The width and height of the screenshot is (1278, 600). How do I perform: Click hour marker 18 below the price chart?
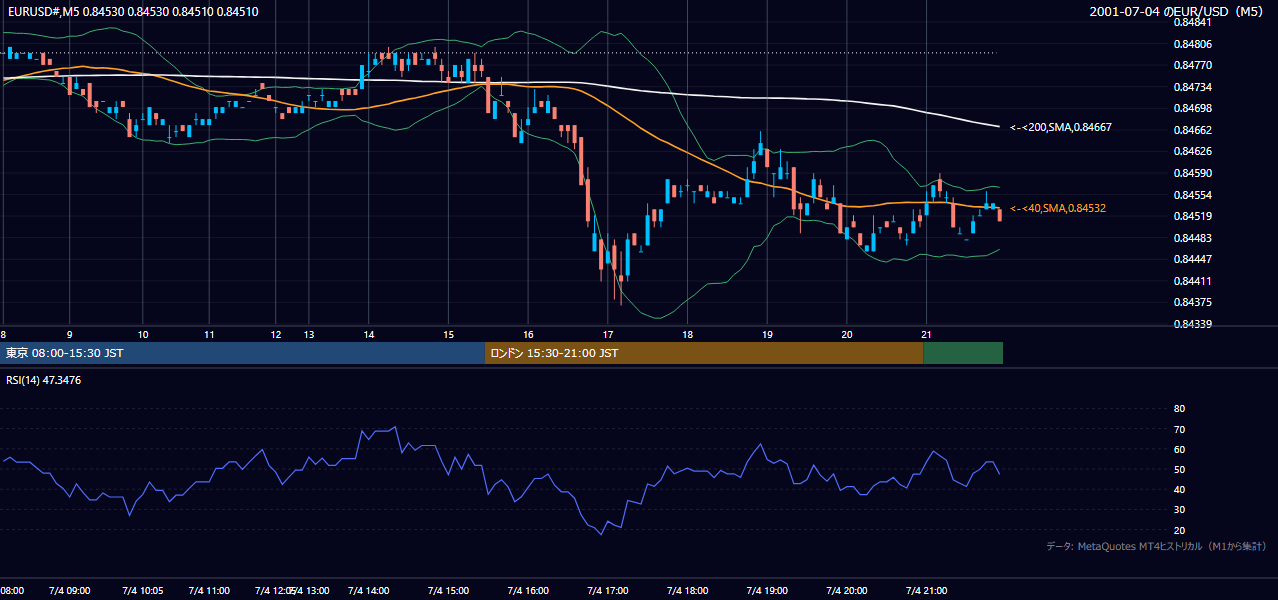(x=687, y=335)
